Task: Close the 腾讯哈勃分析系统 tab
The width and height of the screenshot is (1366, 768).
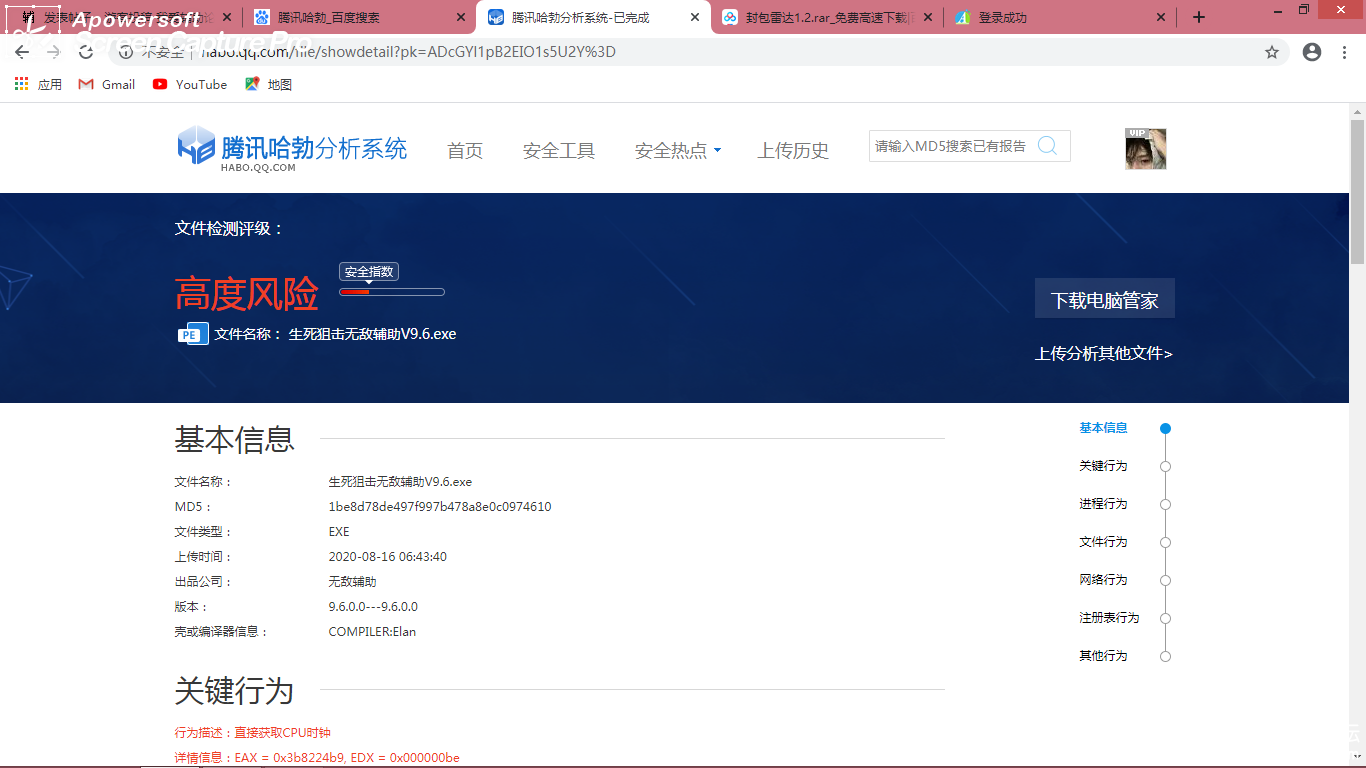Action: pos(694,17)
